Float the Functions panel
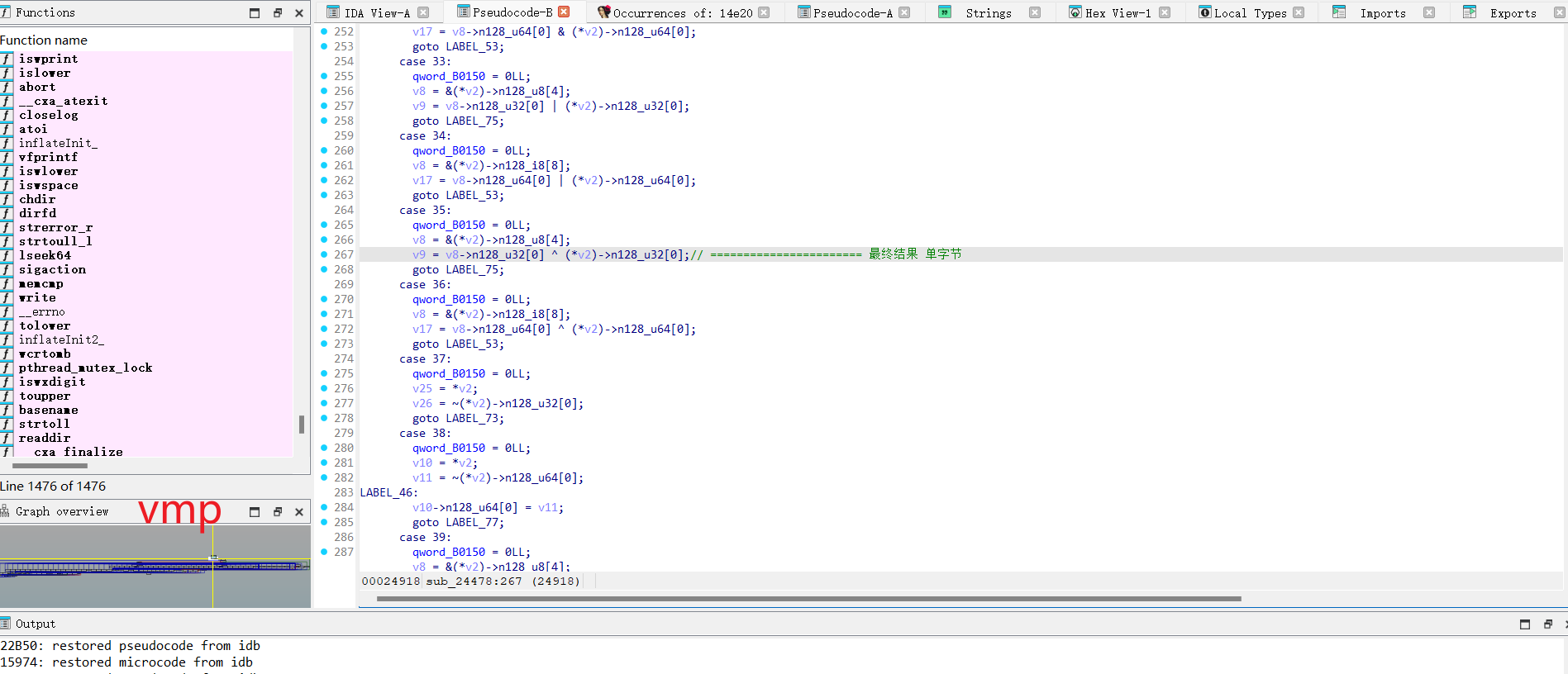The height and width of the screenshot is (674, 1568). tap(278, 13)
